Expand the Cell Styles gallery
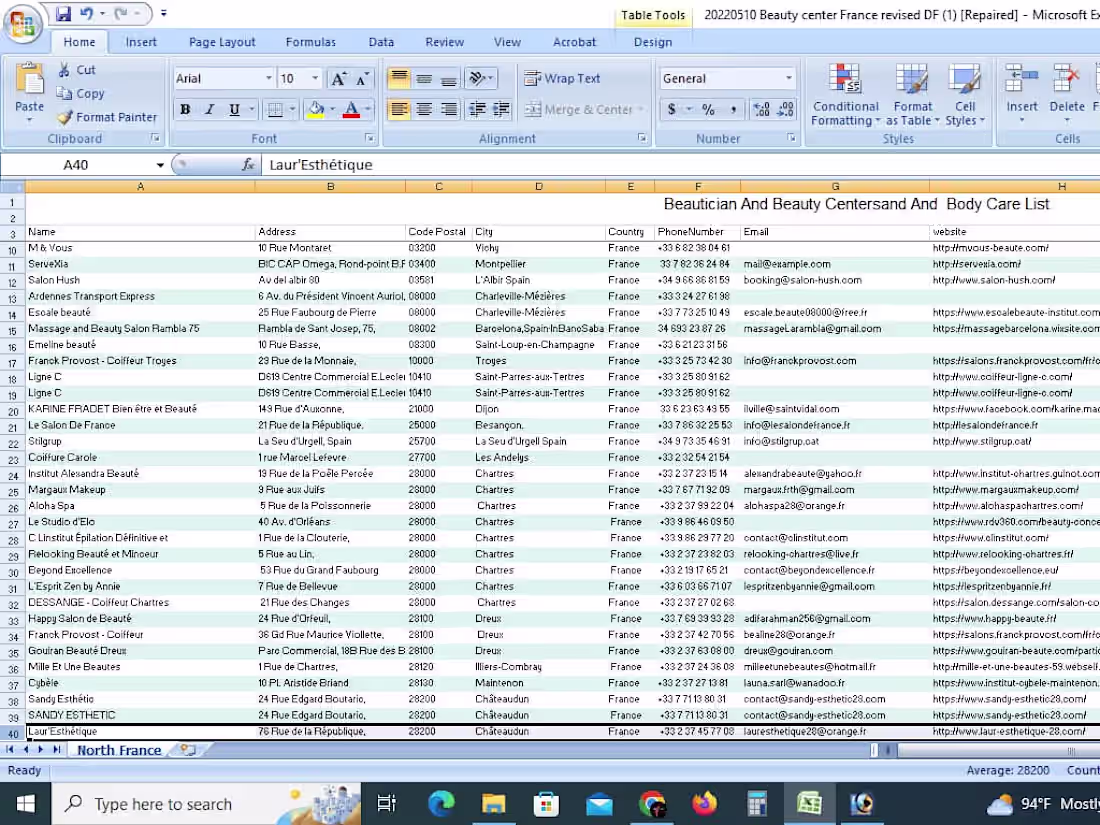The image size is (1100, 825). coord(965,95)
